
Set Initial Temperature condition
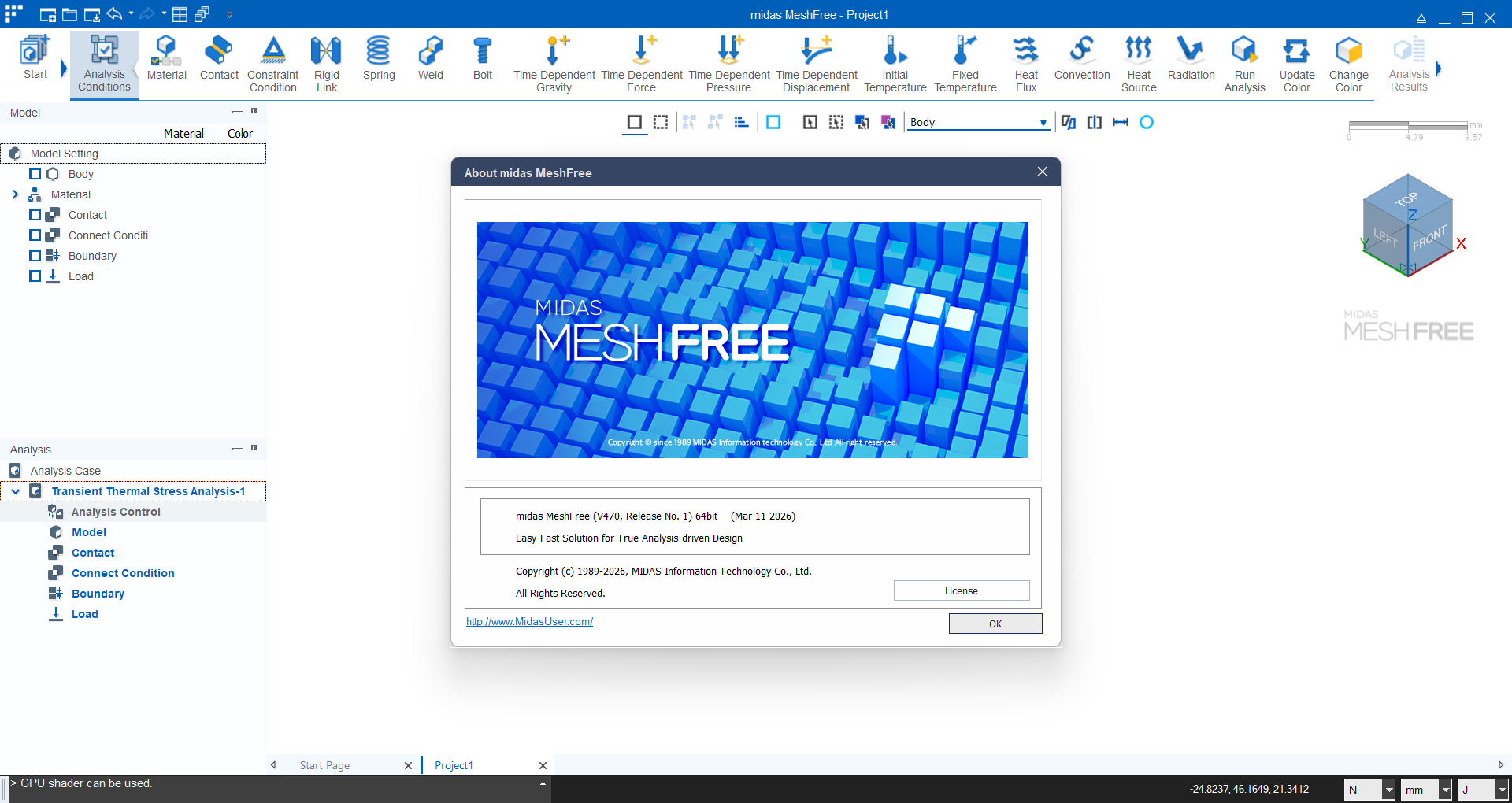pyautogui.click(x=895, y=65)
